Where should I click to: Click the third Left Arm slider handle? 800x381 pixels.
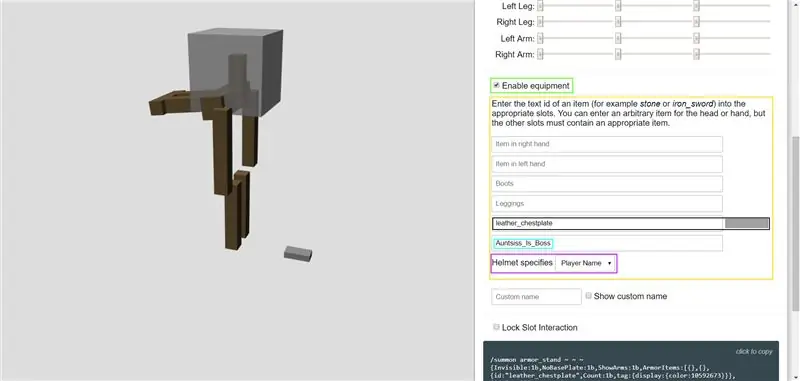(x=696, y=38)
